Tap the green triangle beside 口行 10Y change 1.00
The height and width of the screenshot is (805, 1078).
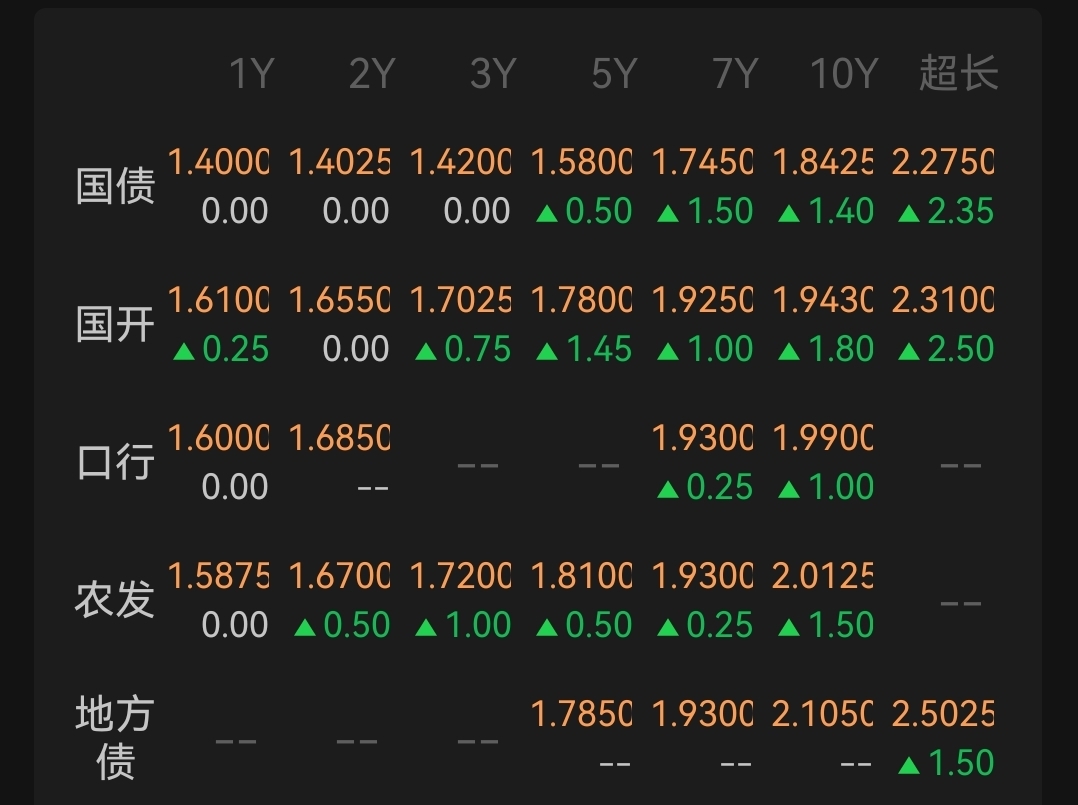789,489
